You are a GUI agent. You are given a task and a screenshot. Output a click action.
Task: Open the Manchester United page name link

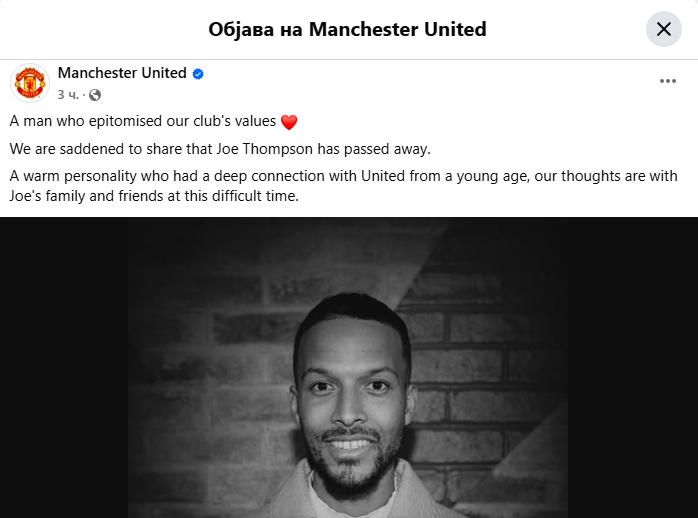[x=122, y=73]
